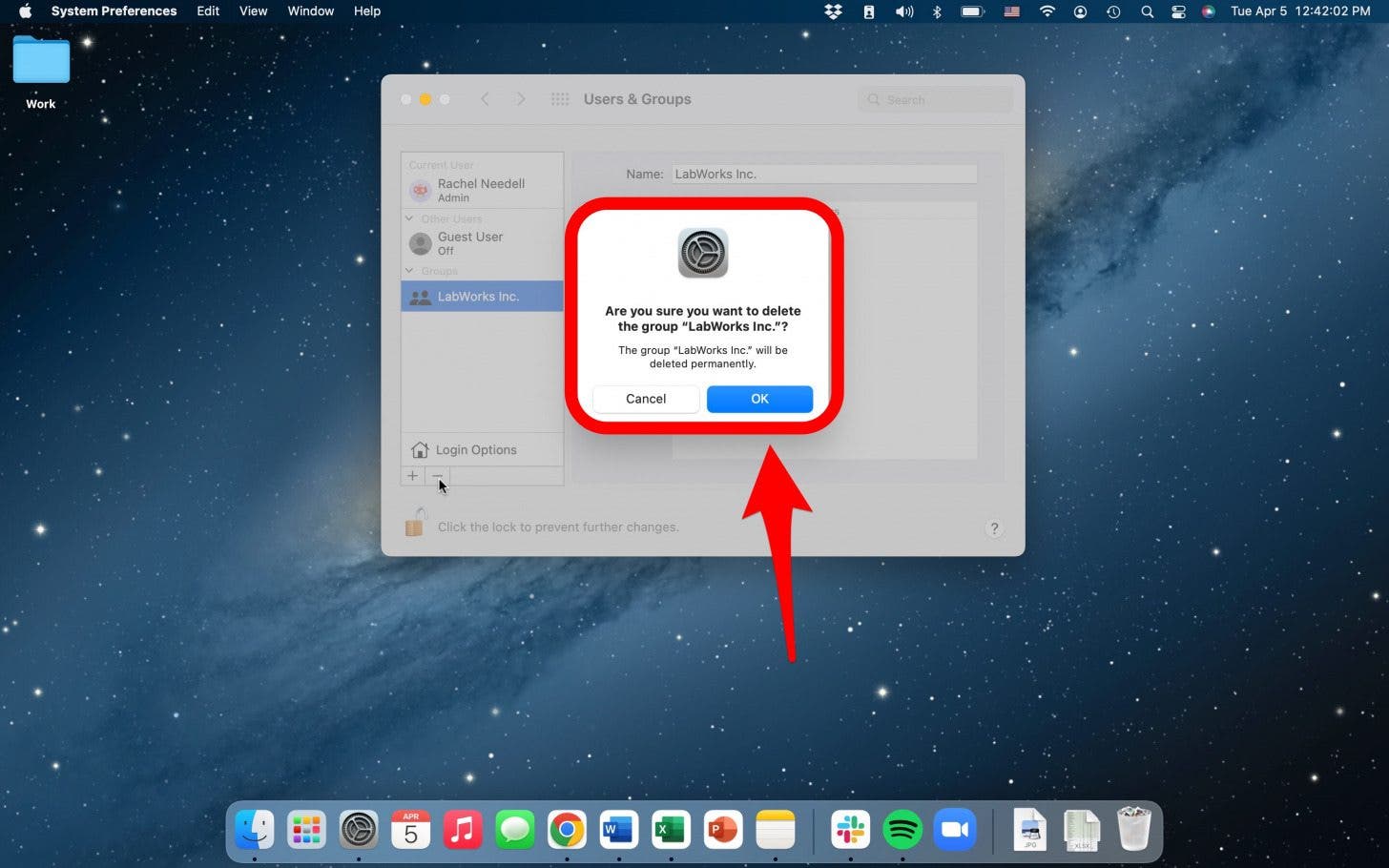
Task: Open the Apple menu
Action: pyautogui.click(x=25, y=11)
